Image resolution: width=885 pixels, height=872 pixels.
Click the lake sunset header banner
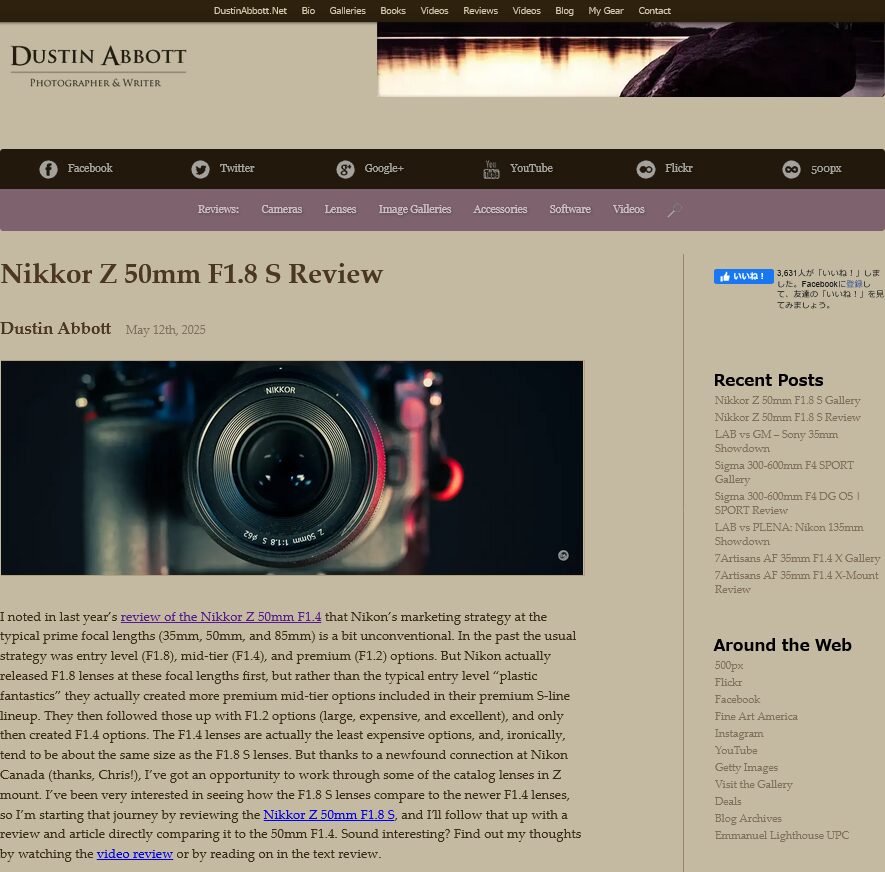pyautogui.click(x=631, y=59)
